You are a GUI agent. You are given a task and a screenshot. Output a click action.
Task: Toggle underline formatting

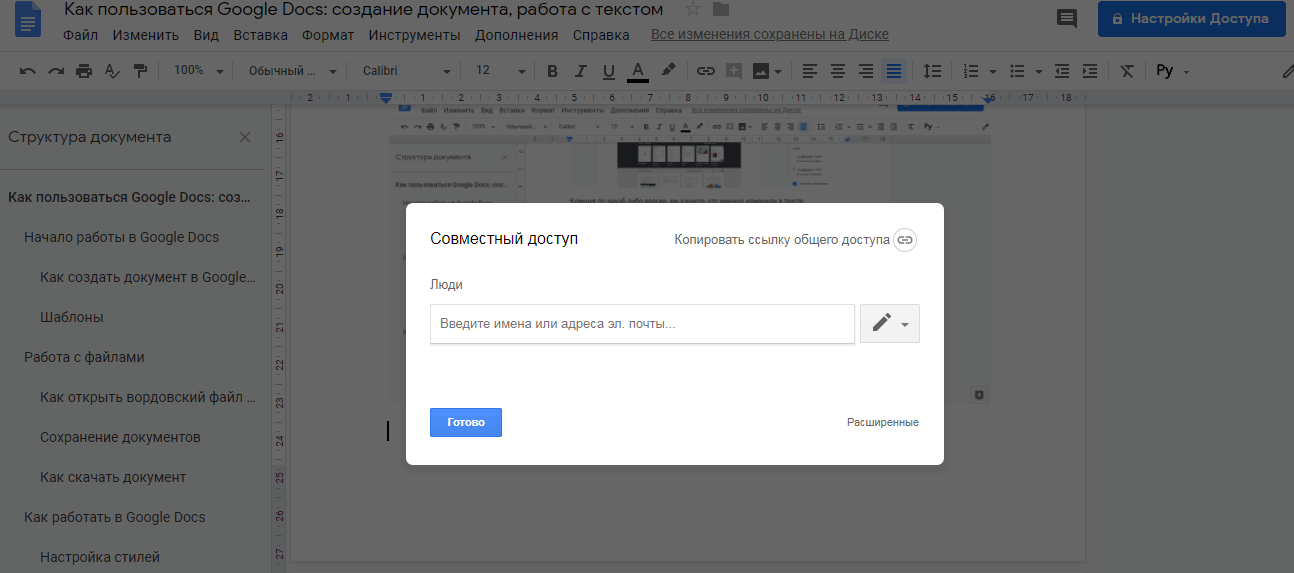click(608, 71)
